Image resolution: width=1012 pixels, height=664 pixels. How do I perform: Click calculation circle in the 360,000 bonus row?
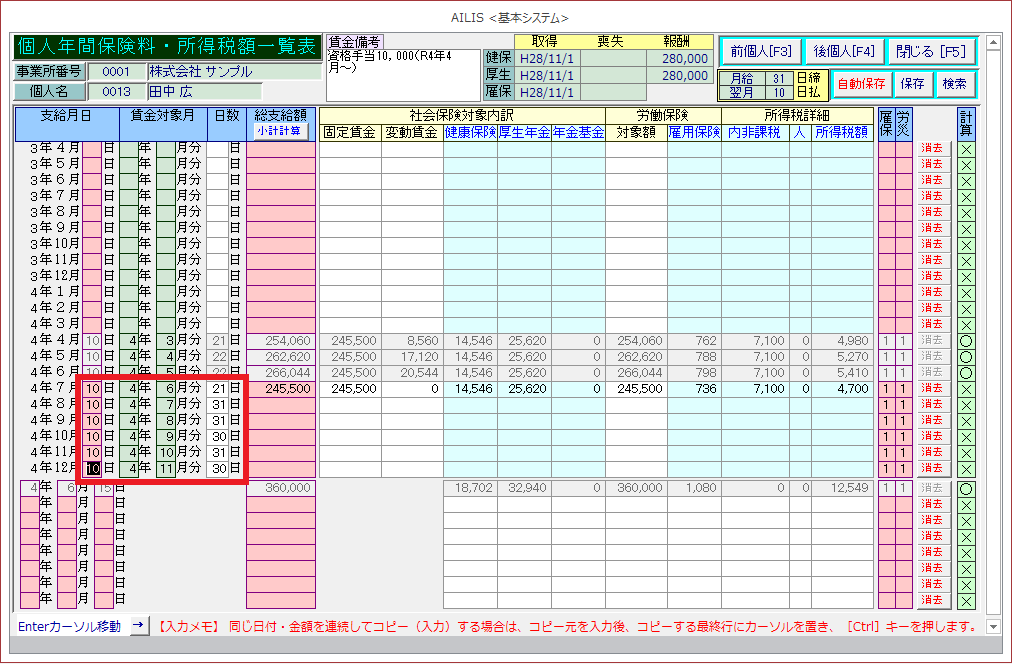tap(965, 488)
